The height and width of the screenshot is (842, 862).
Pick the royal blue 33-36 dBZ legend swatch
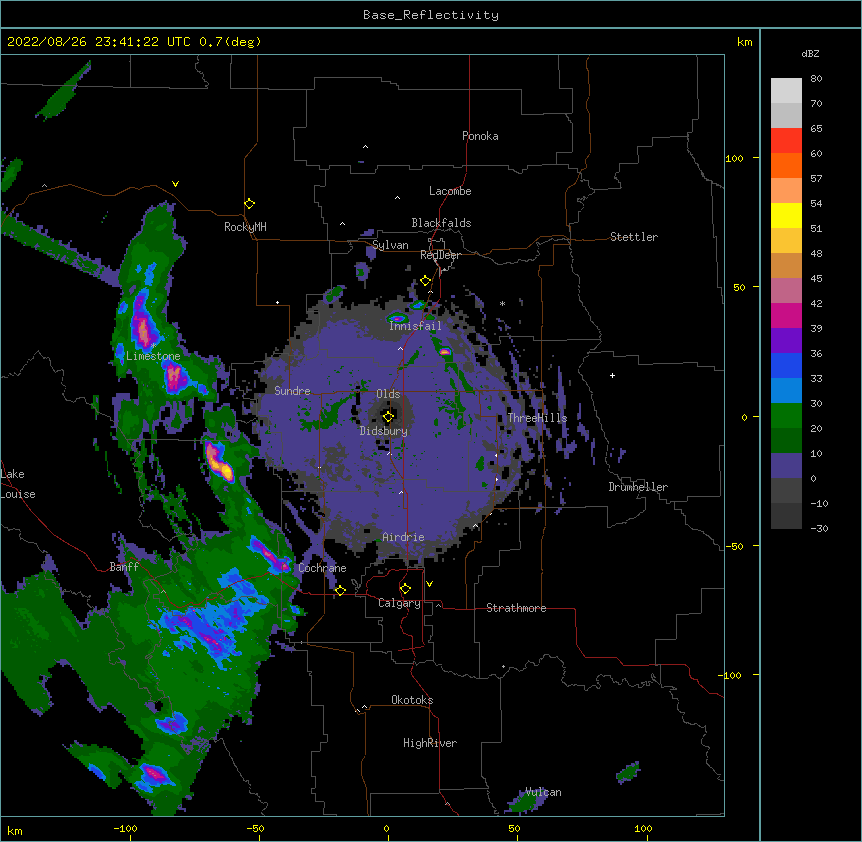786,365
